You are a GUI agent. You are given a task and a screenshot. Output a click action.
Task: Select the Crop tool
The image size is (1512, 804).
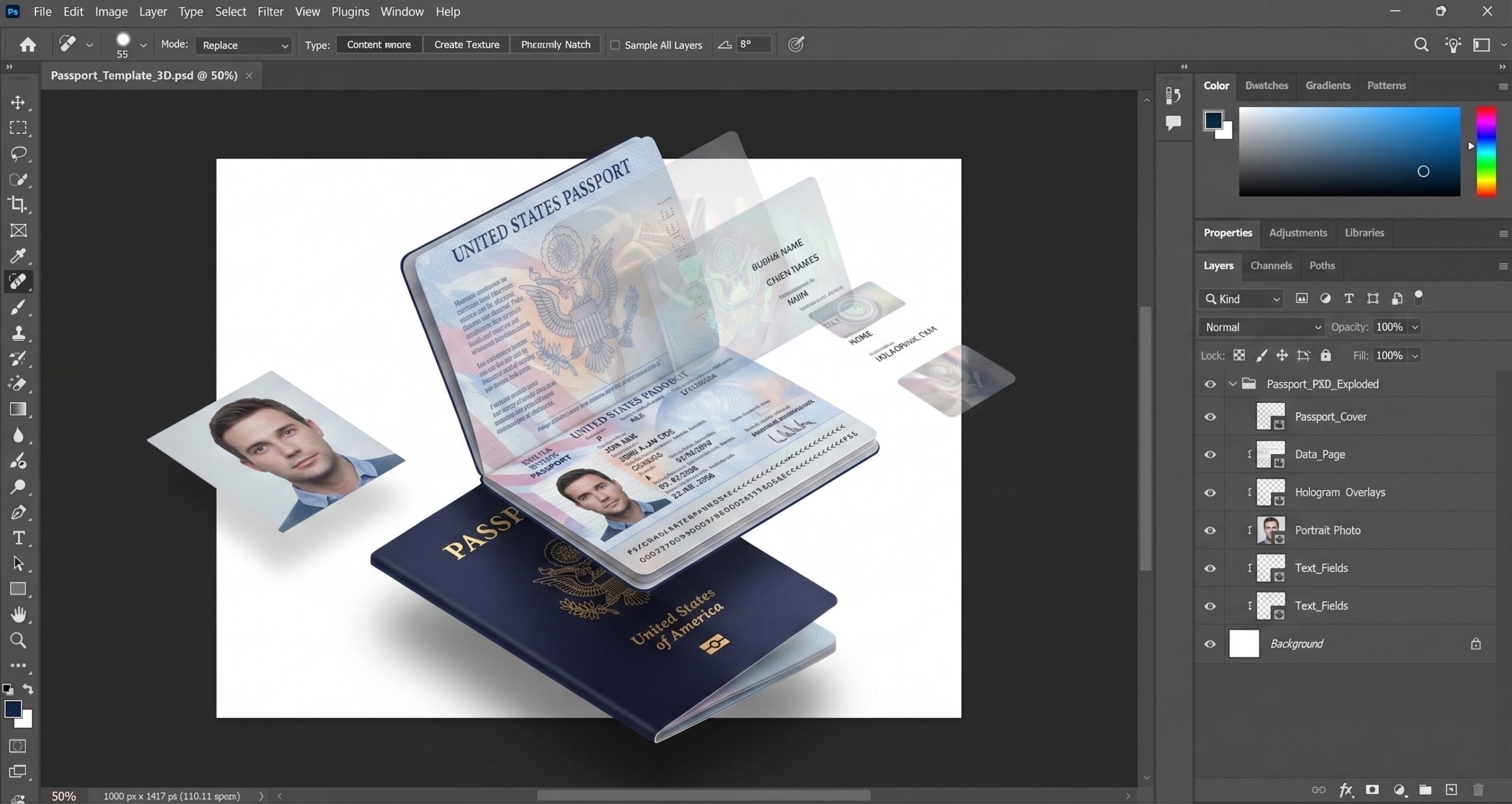[18, 204]
